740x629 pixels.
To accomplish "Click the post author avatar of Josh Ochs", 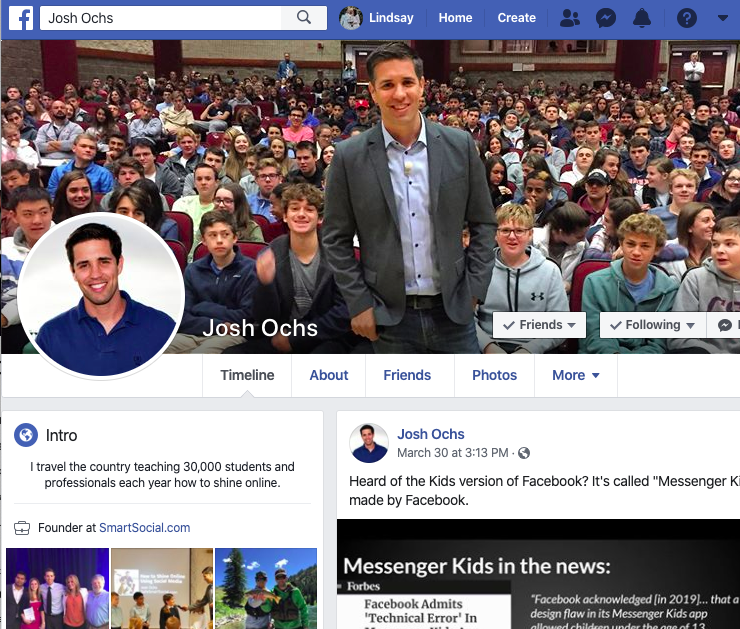I will click(x=369, y=443).
